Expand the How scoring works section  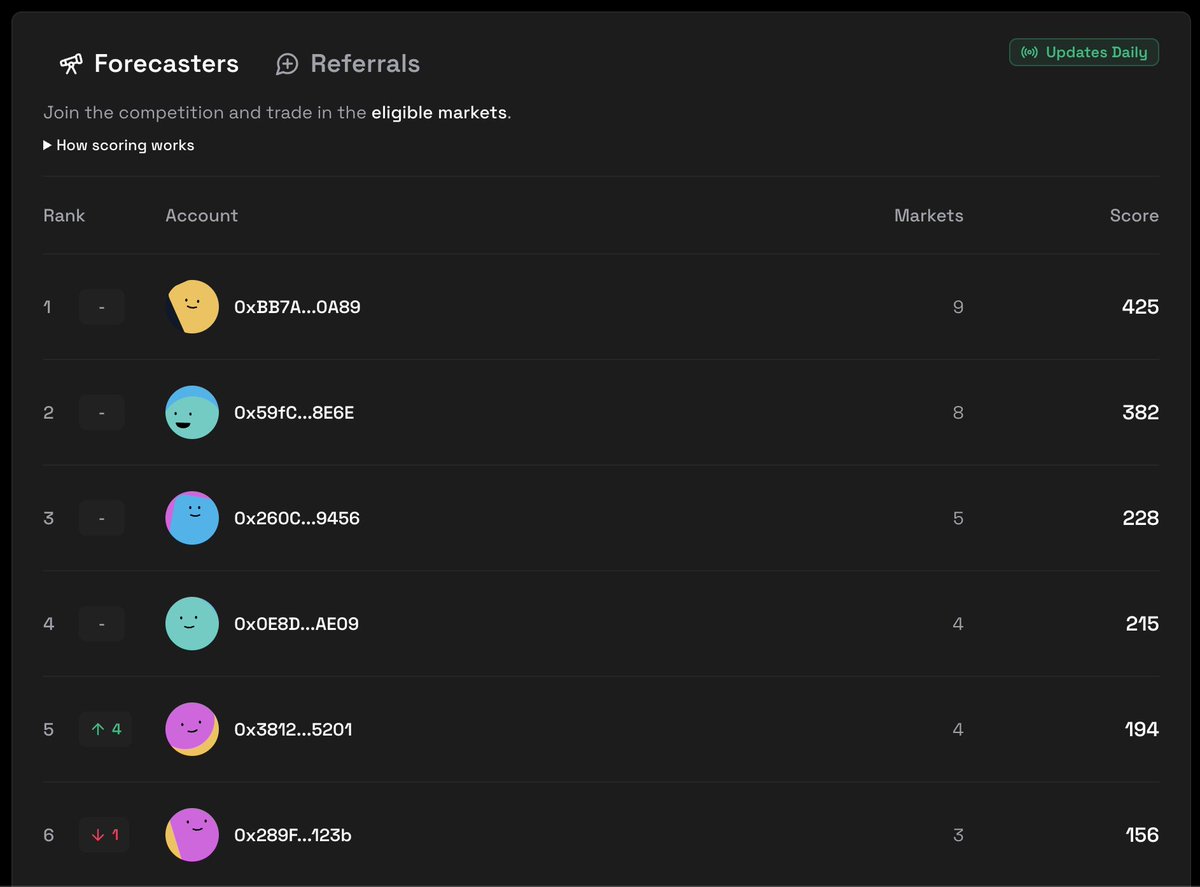point(119,145)
